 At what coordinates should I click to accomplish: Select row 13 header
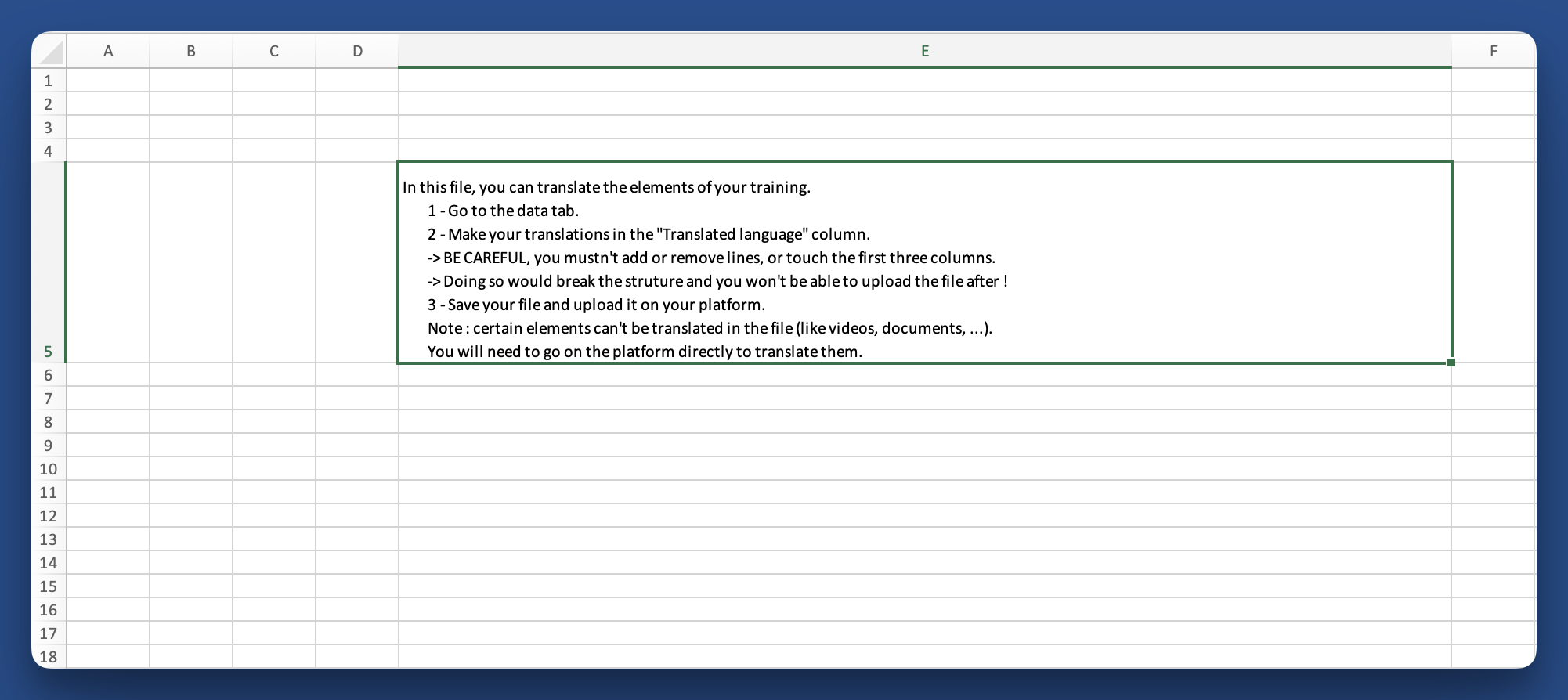coord(49,539)
